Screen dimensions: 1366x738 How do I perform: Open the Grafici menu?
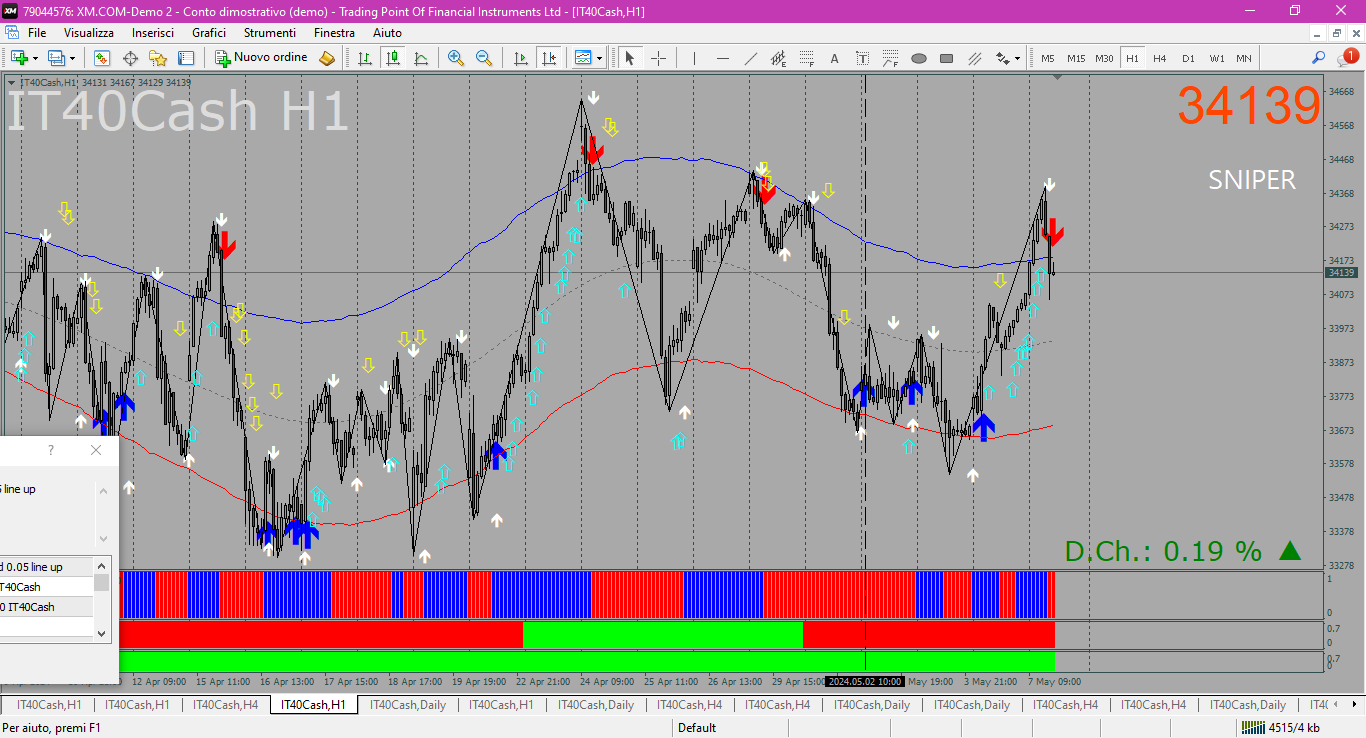209,33
